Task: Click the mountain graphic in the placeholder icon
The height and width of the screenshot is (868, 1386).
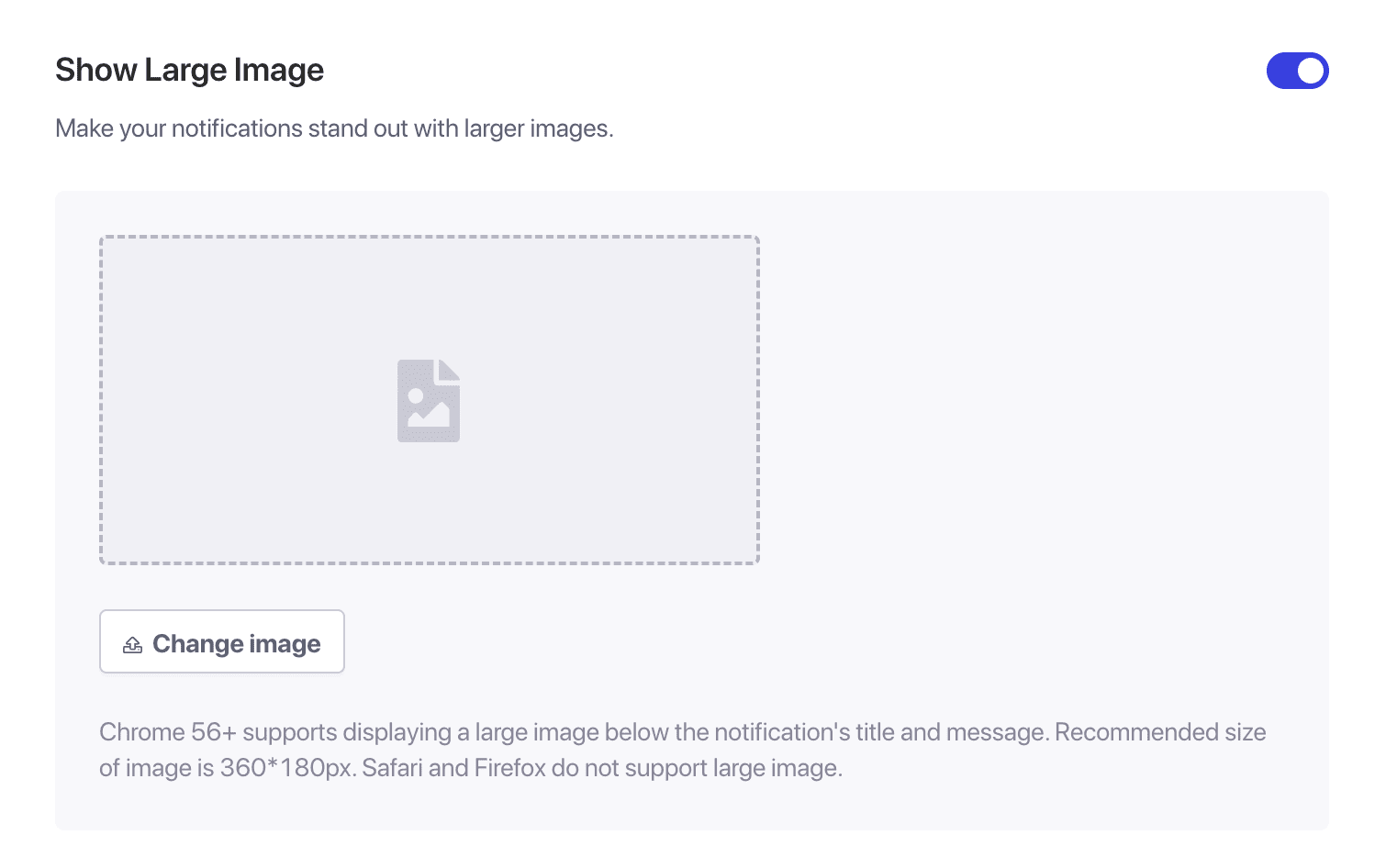Action: (x=430, y=416)
